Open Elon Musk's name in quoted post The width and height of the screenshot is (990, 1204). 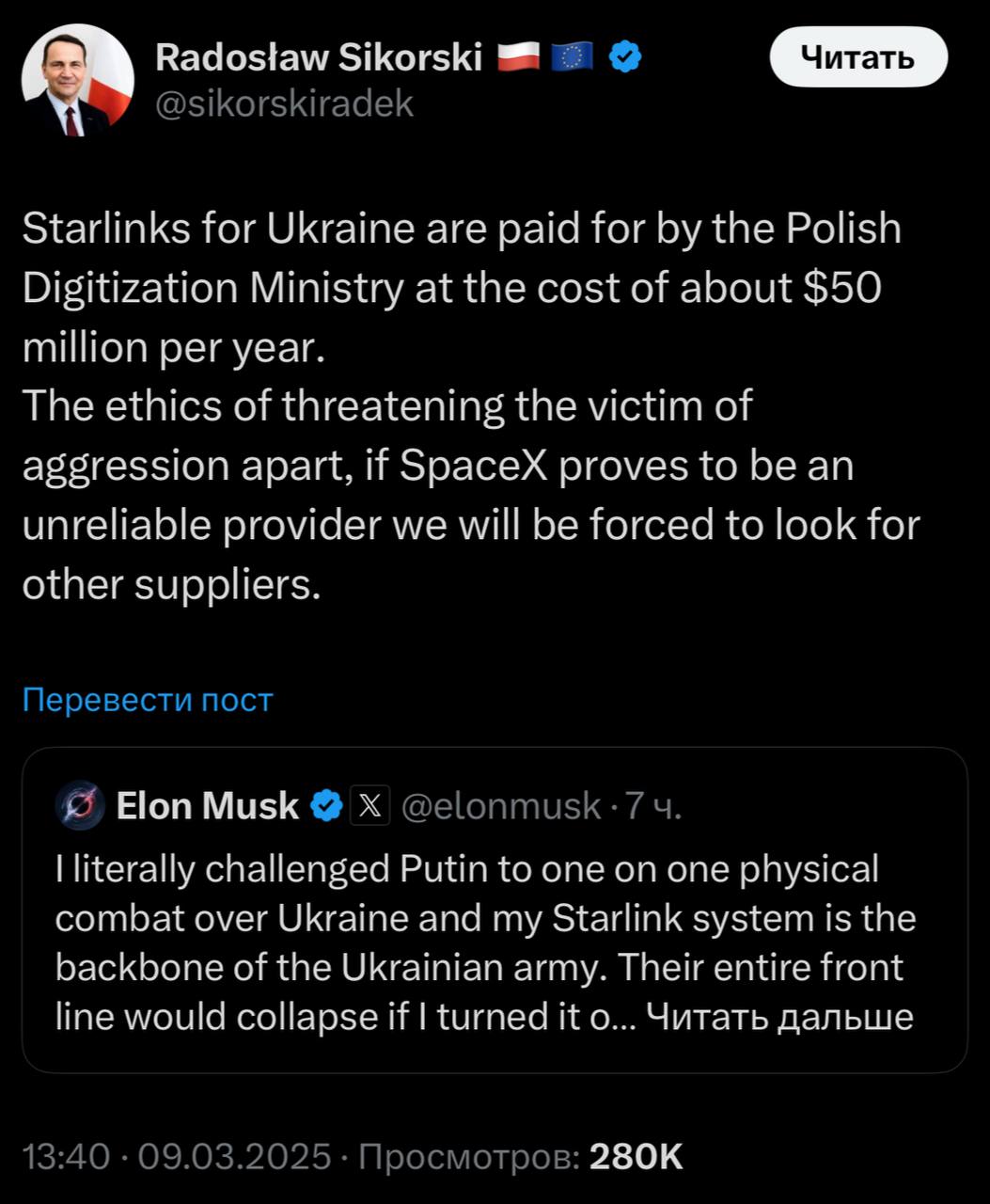(207, 806)
